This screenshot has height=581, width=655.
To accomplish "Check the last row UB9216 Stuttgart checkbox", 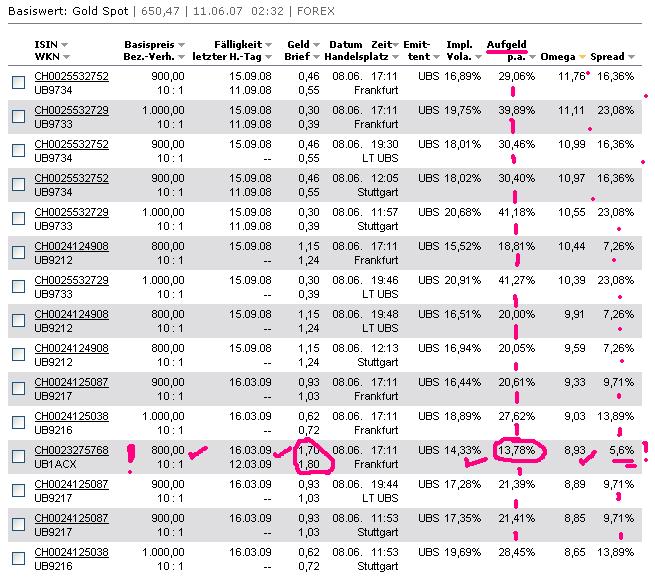I will [x=18, y=559].
